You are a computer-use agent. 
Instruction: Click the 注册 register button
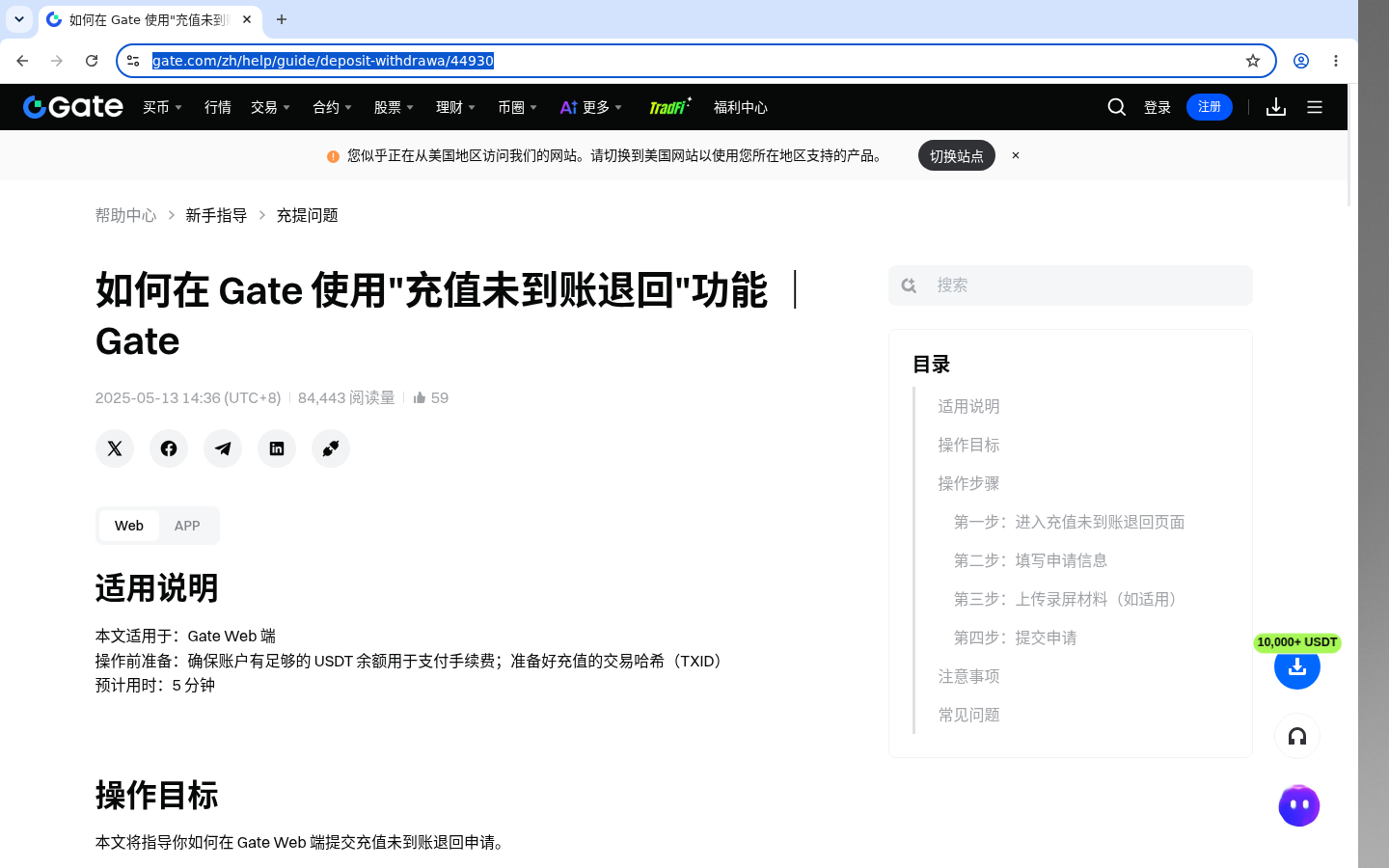(1210, 107)
